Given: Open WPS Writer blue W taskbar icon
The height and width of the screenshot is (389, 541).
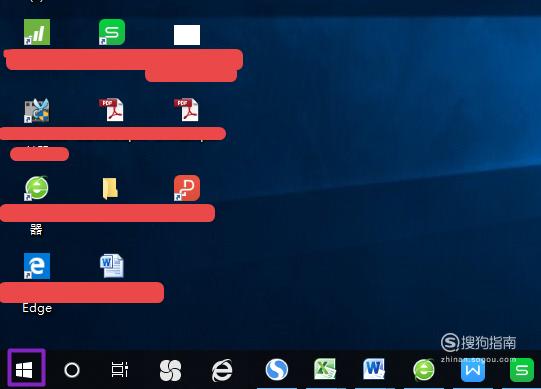Looking at the screenshot, I should tap(473, 370).
